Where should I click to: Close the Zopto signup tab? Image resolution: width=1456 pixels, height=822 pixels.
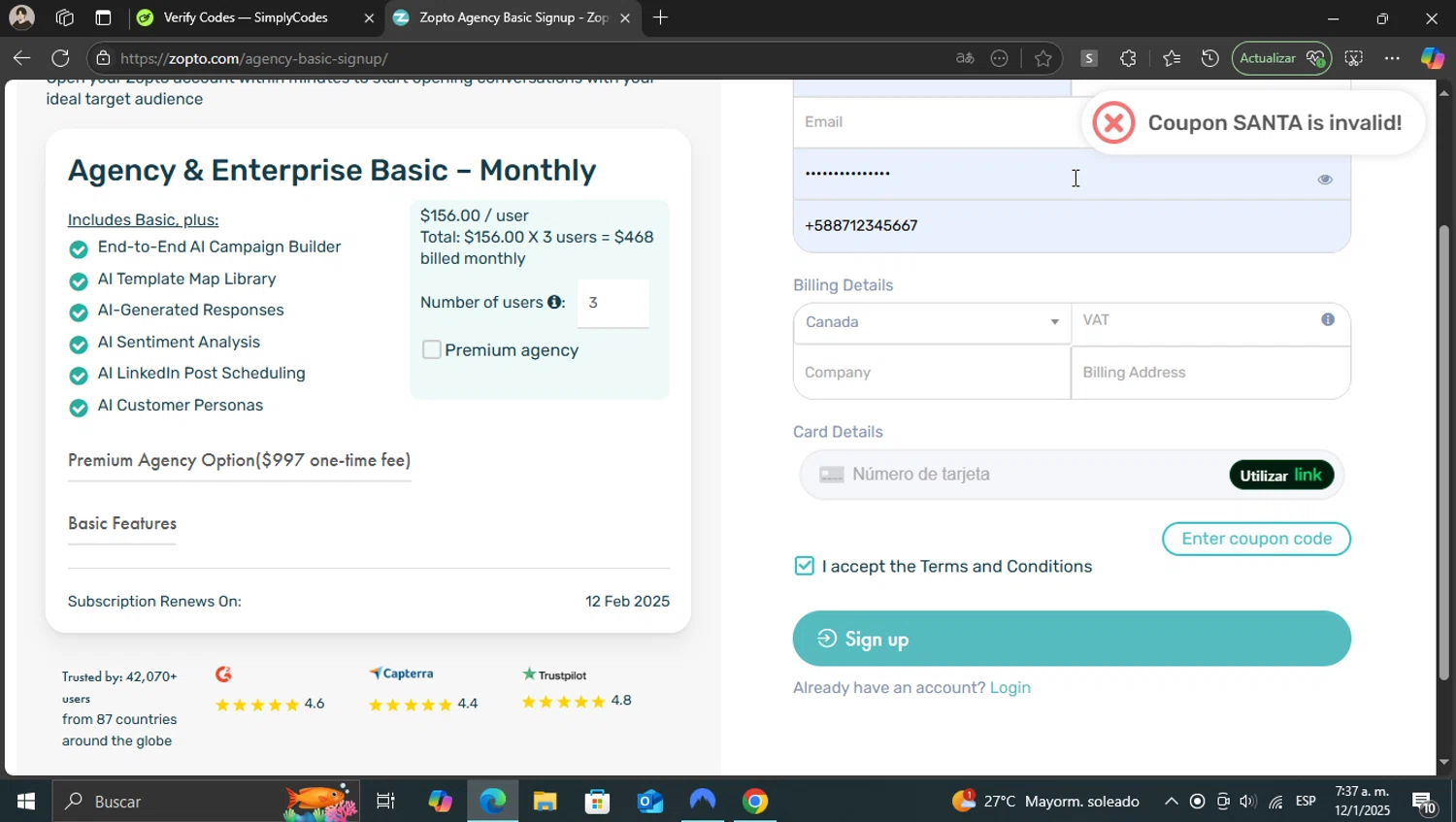click(625, 17)
